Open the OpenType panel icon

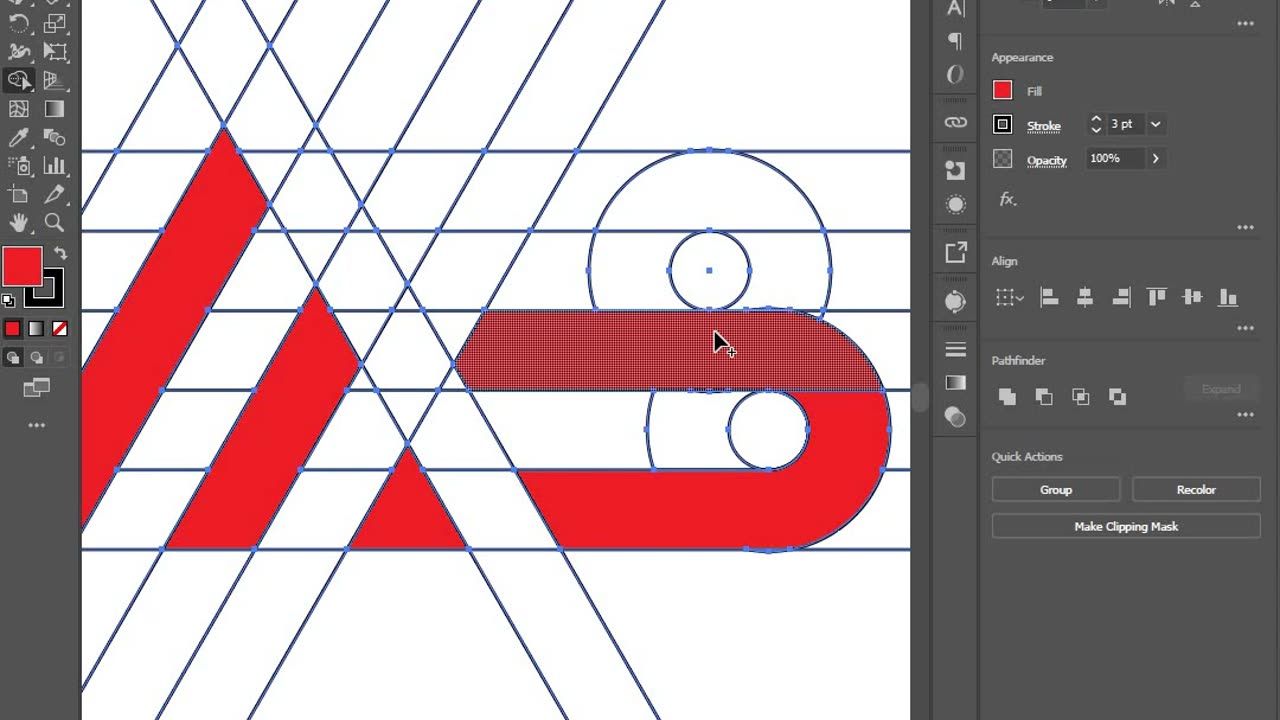[955, 75]
